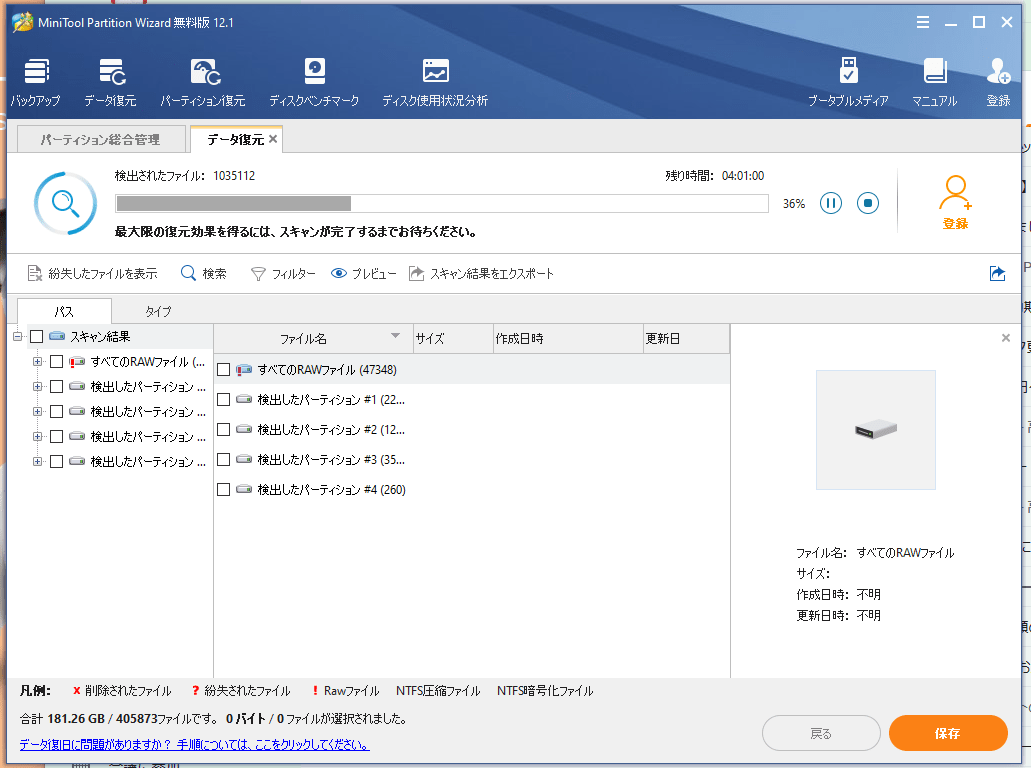
Task: Collapse the スキャン結果 tree root
Action: pos(18,337)
